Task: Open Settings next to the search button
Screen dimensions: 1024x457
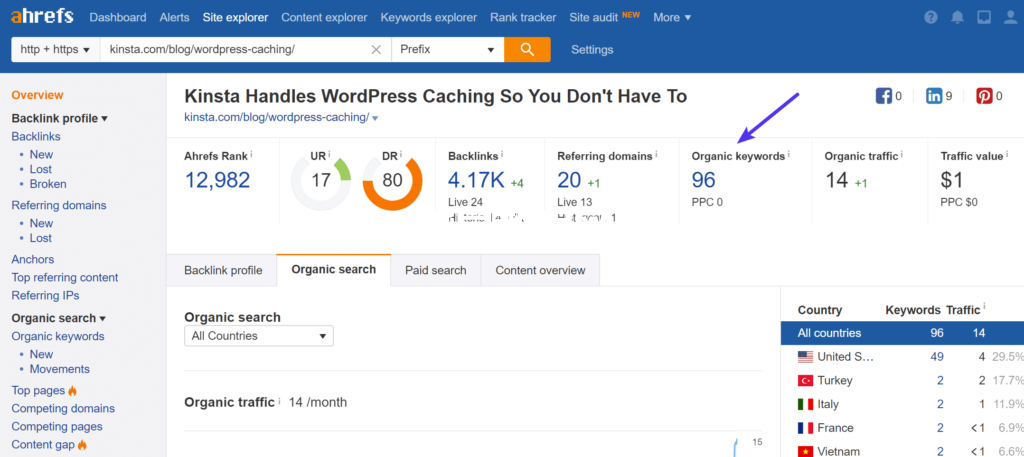Action: 592,50
